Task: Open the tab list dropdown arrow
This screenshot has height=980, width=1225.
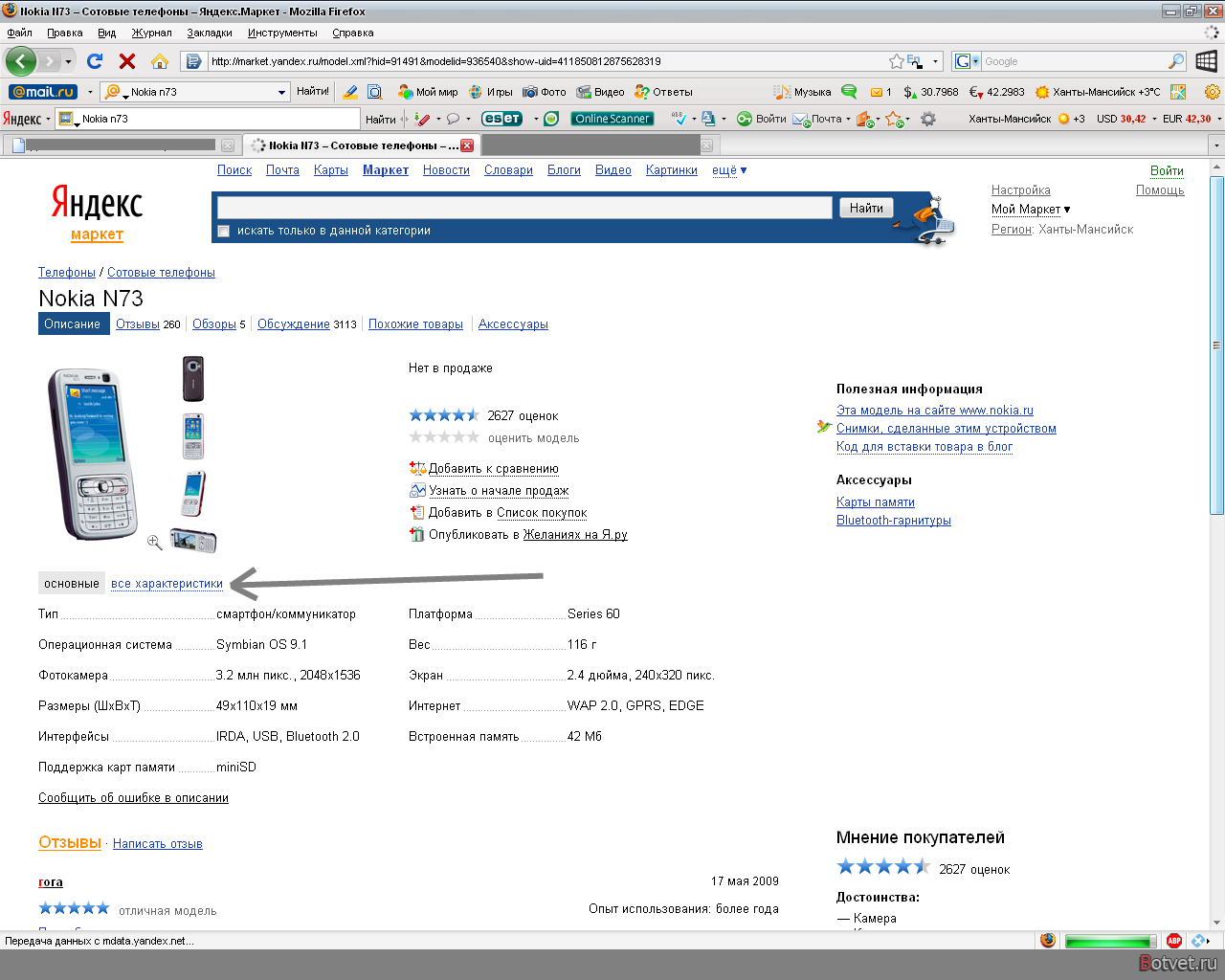Action: tap(1216, 145)
